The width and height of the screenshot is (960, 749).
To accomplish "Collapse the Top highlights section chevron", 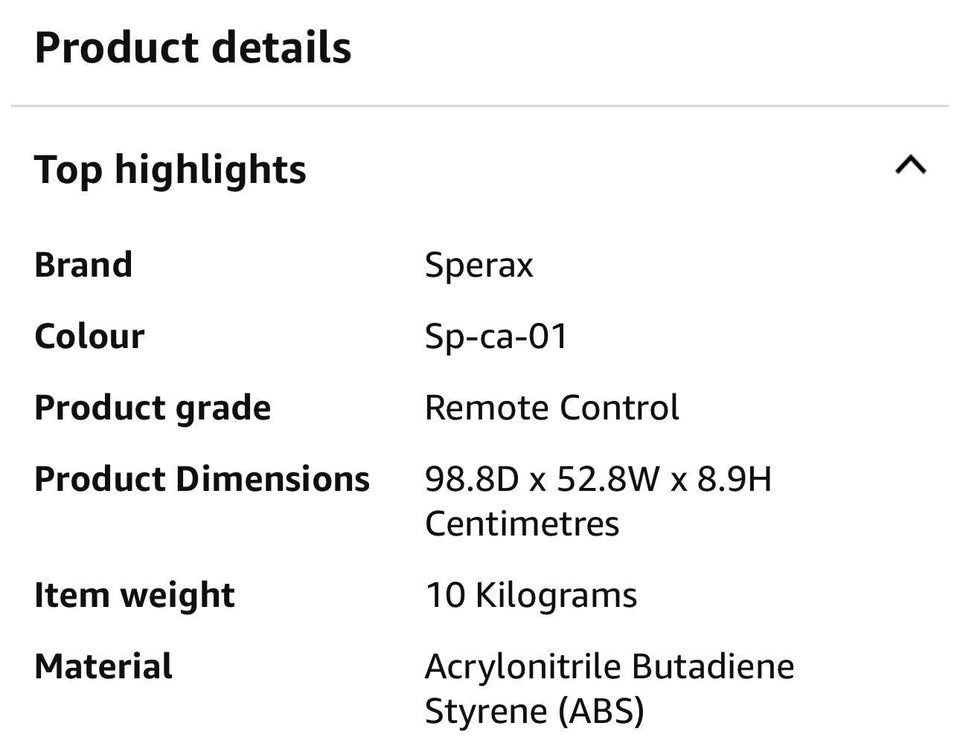I will [x=910, y=166].
